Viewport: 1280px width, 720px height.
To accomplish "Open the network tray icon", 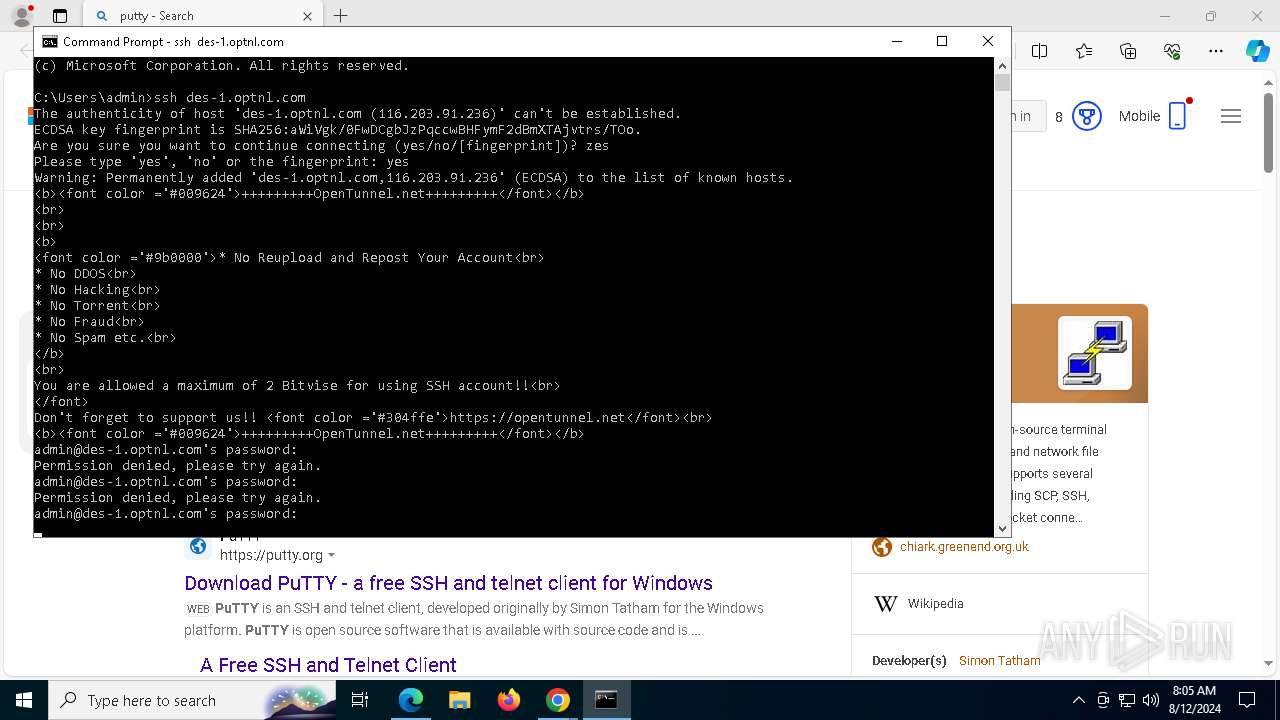I will tap(1127, 700).
